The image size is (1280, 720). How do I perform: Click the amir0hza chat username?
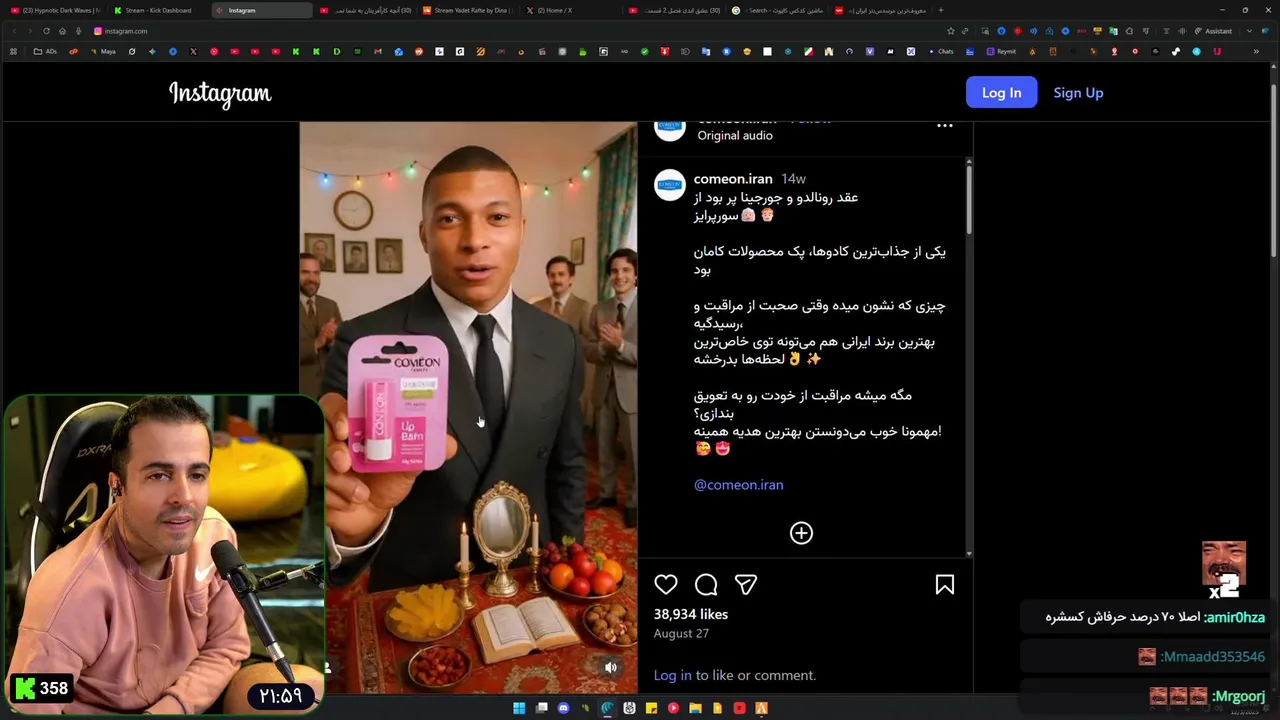(1235, 617)
